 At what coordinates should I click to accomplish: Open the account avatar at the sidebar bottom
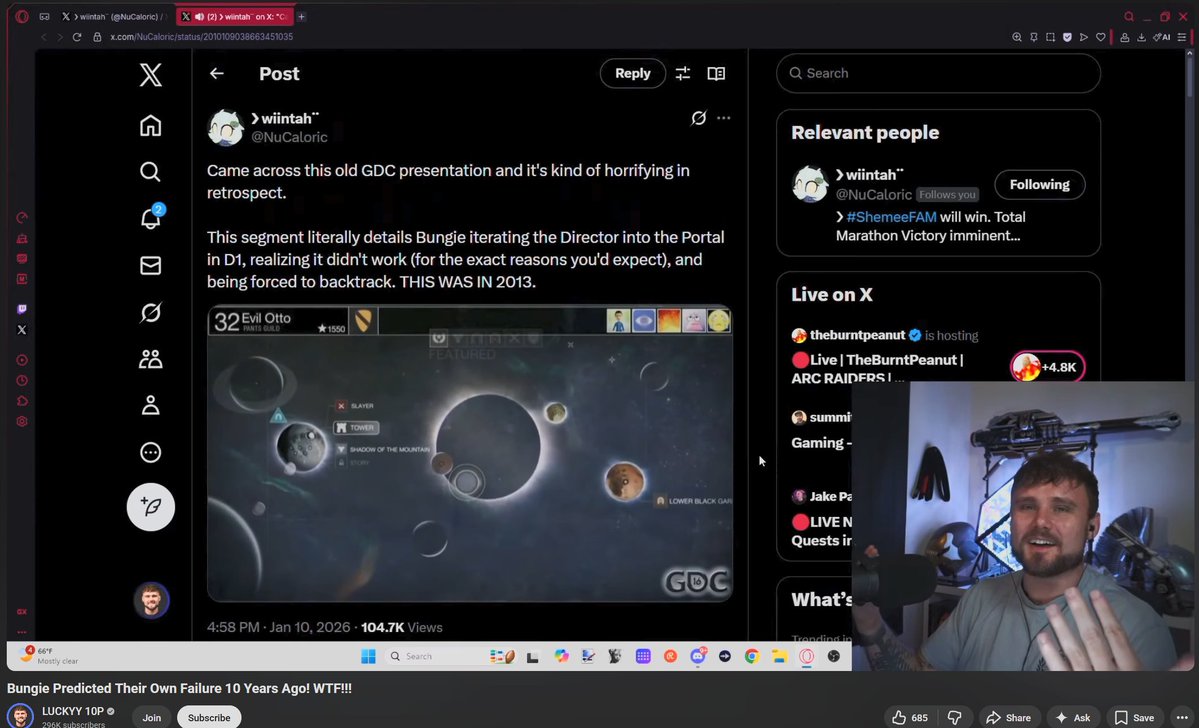point(151,600)
